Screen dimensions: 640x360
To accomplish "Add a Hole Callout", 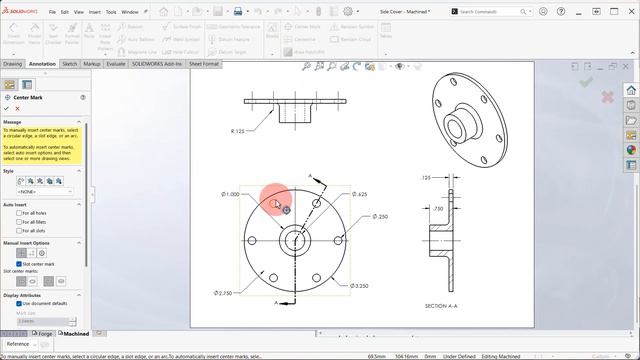I will [x=180, y=52].
